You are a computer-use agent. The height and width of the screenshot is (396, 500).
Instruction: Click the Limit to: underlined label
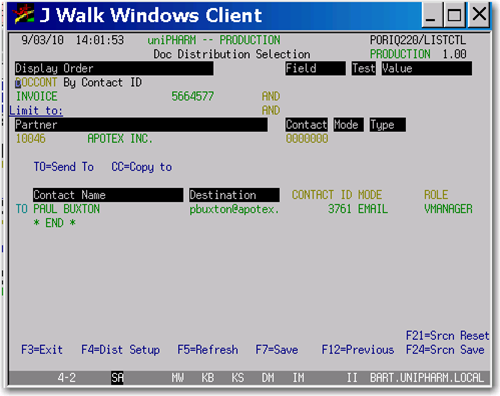tap(36, 110)
